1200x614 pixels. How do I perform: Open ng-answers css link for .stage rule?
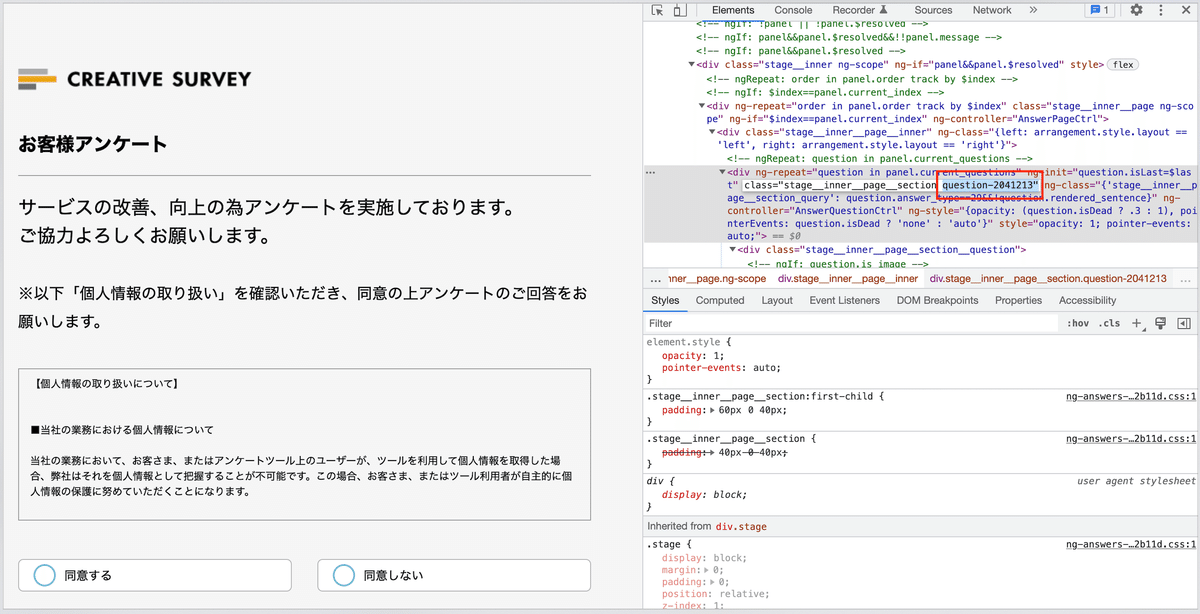click(x=1130, y=544)
